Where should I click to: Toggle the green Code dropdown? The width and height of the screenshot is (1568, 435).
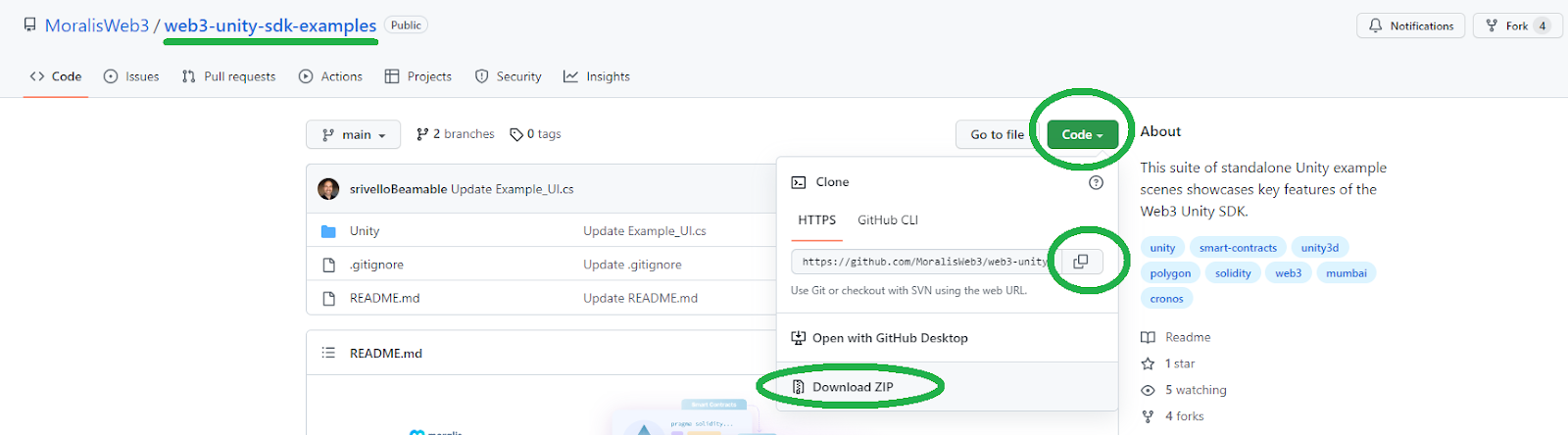click(1082, 134)
